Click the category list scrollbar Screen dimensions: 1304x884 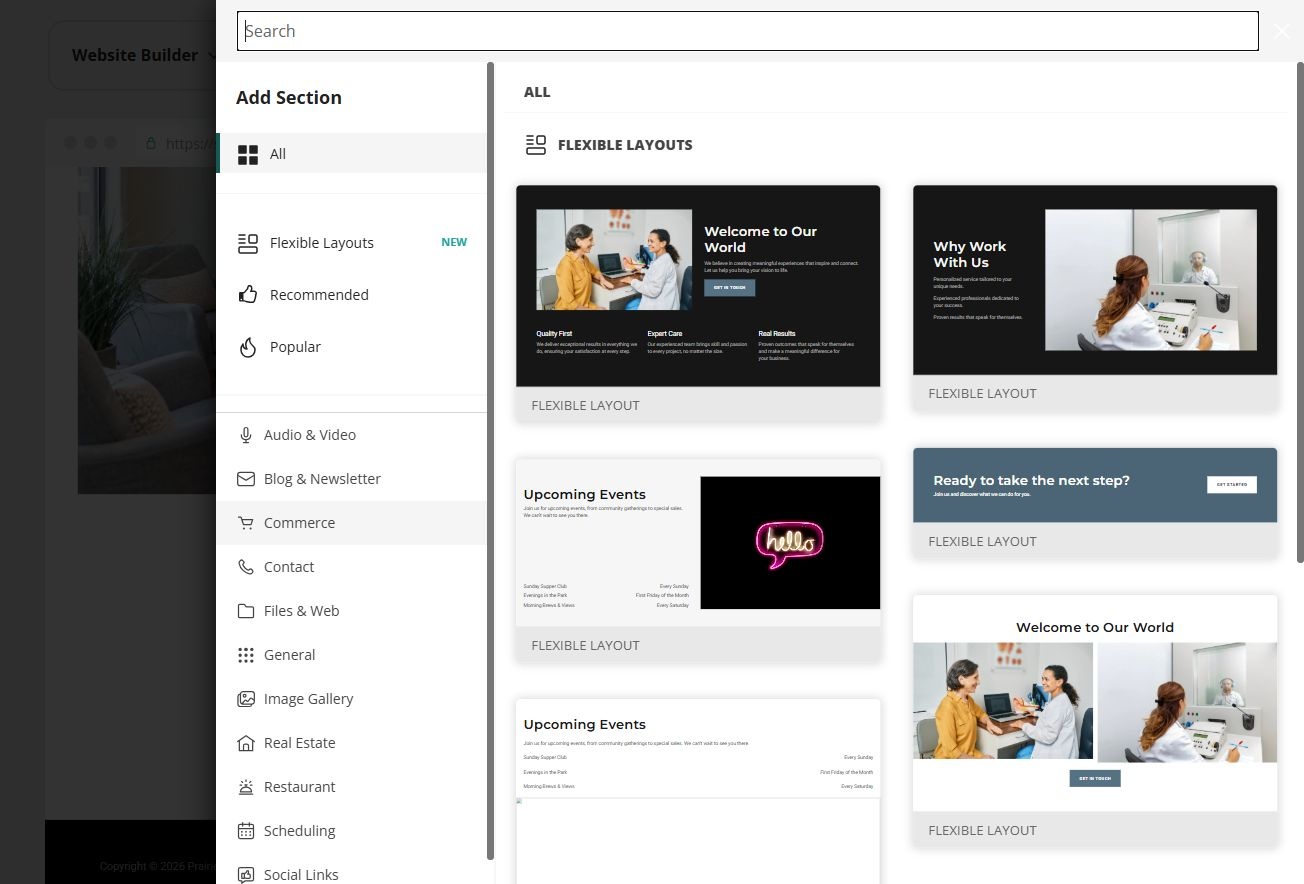pyautogui.click(x=490, y=460)
